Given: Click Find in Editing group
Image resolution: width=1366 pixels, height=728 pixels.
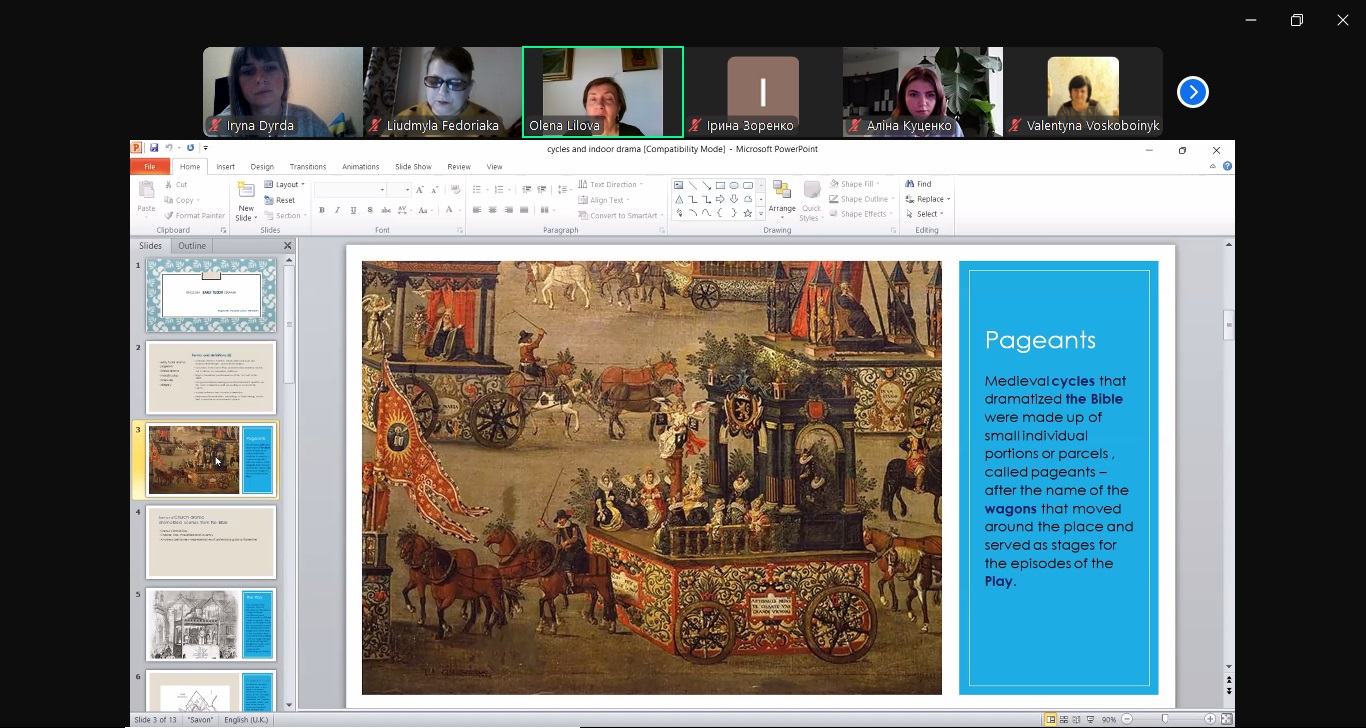Looking at the screenshot, I should pyautogui.click(x=918, y=184).
